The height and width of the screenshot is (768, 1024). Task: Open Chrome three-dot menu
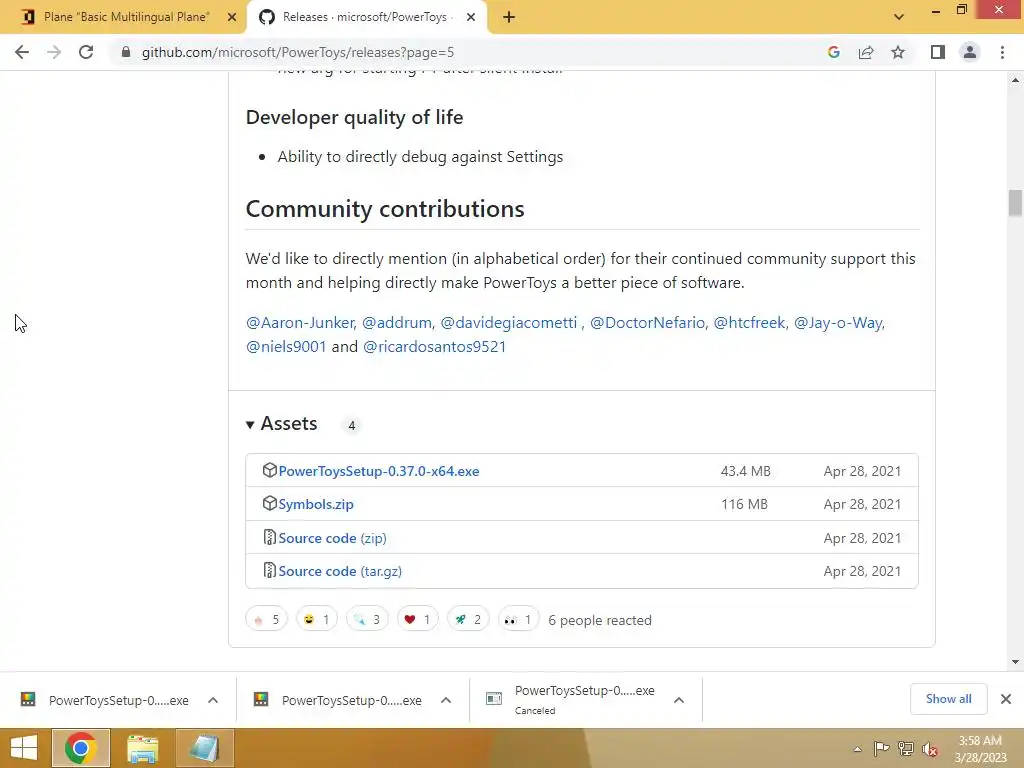(1002, 52)
